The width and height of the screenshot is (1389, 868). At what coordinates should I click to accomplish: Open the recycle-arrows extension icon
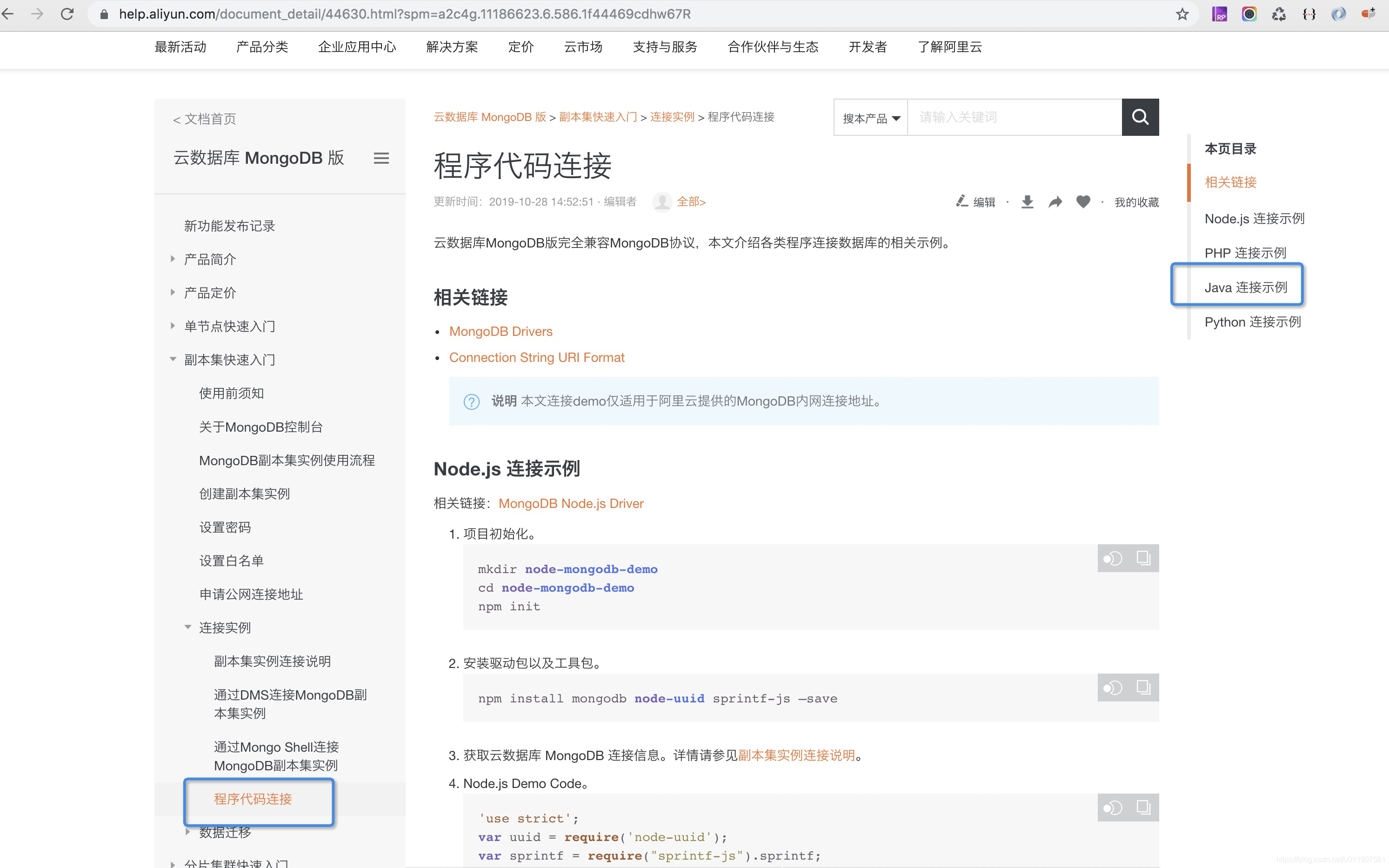[1279, 14]
